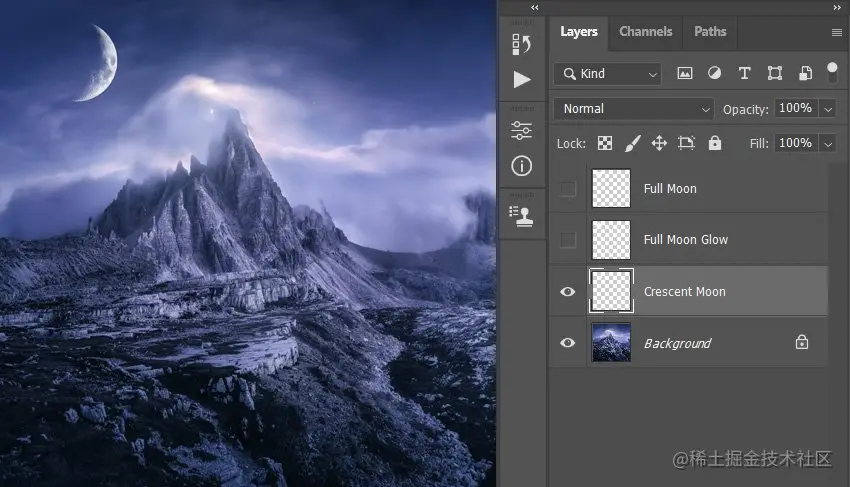Lock all padlock icon in Lock row
Screen dimensions: 850x487
click(715, 143)
